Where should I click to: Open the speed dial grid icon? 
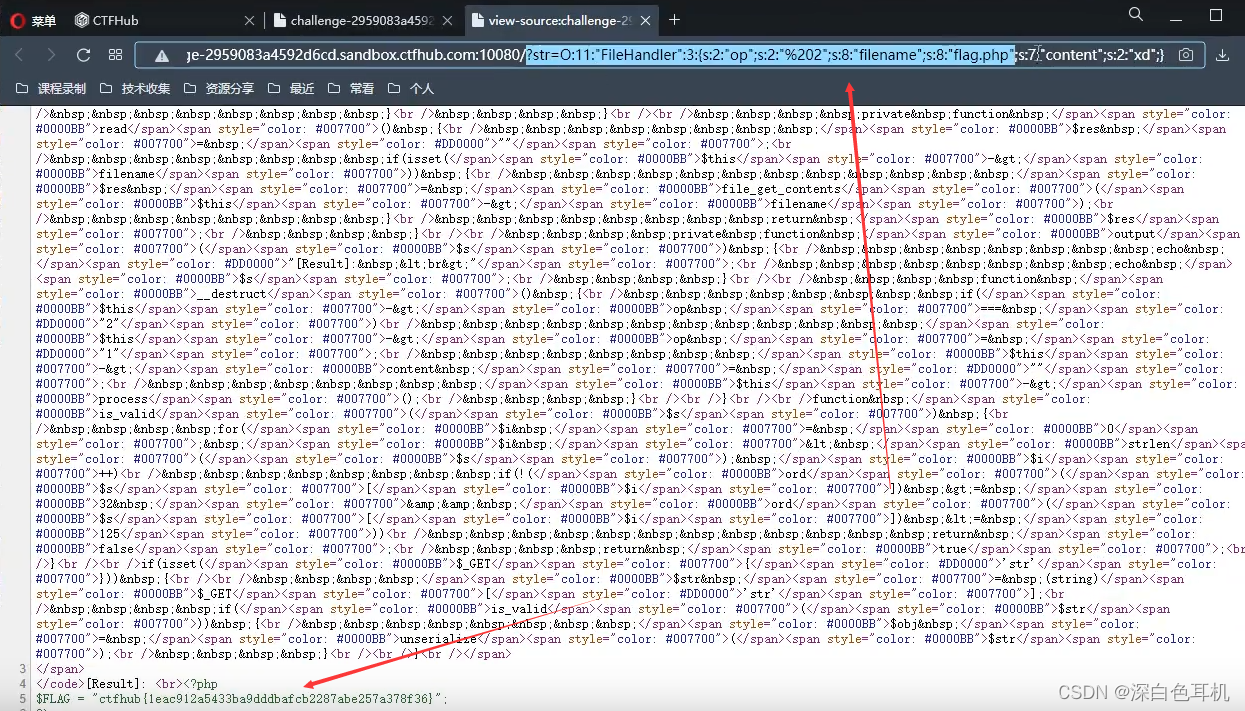[115, 55]
